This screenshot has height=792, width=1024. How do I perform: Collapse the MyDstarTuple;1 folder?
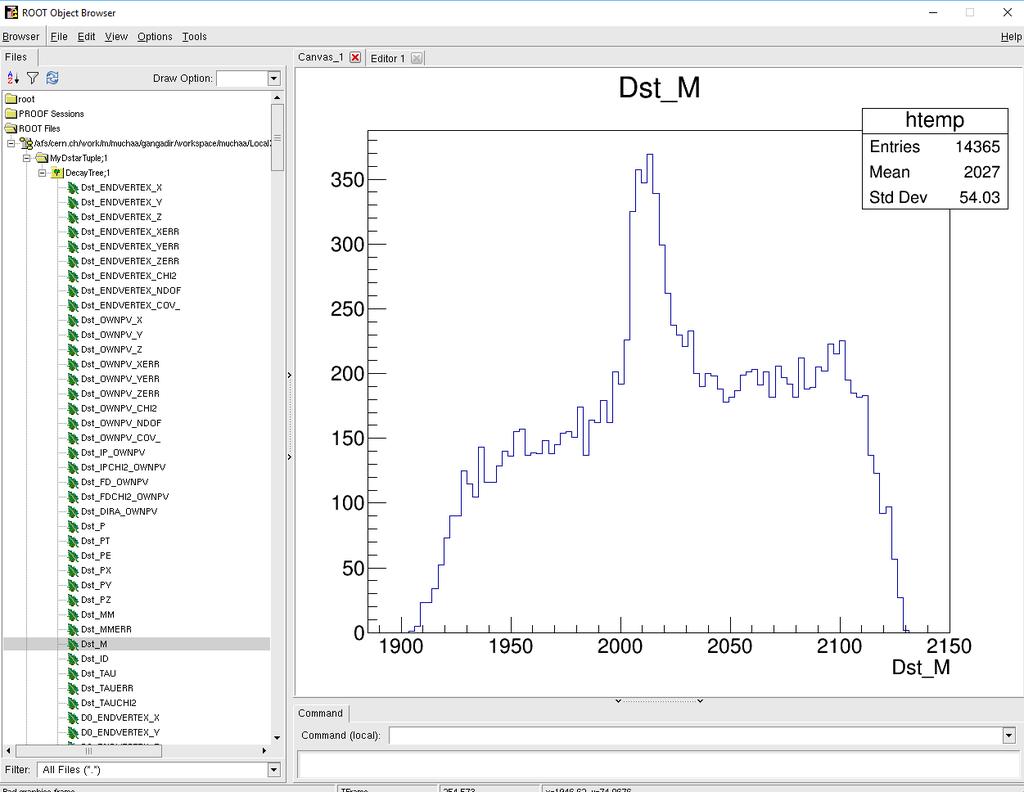tap(27, 158)
